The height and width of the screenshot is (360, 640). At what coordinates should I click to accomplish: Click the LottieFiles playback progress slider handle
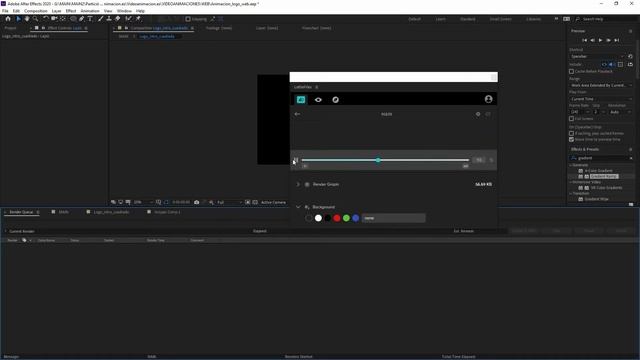coord(378,160)
